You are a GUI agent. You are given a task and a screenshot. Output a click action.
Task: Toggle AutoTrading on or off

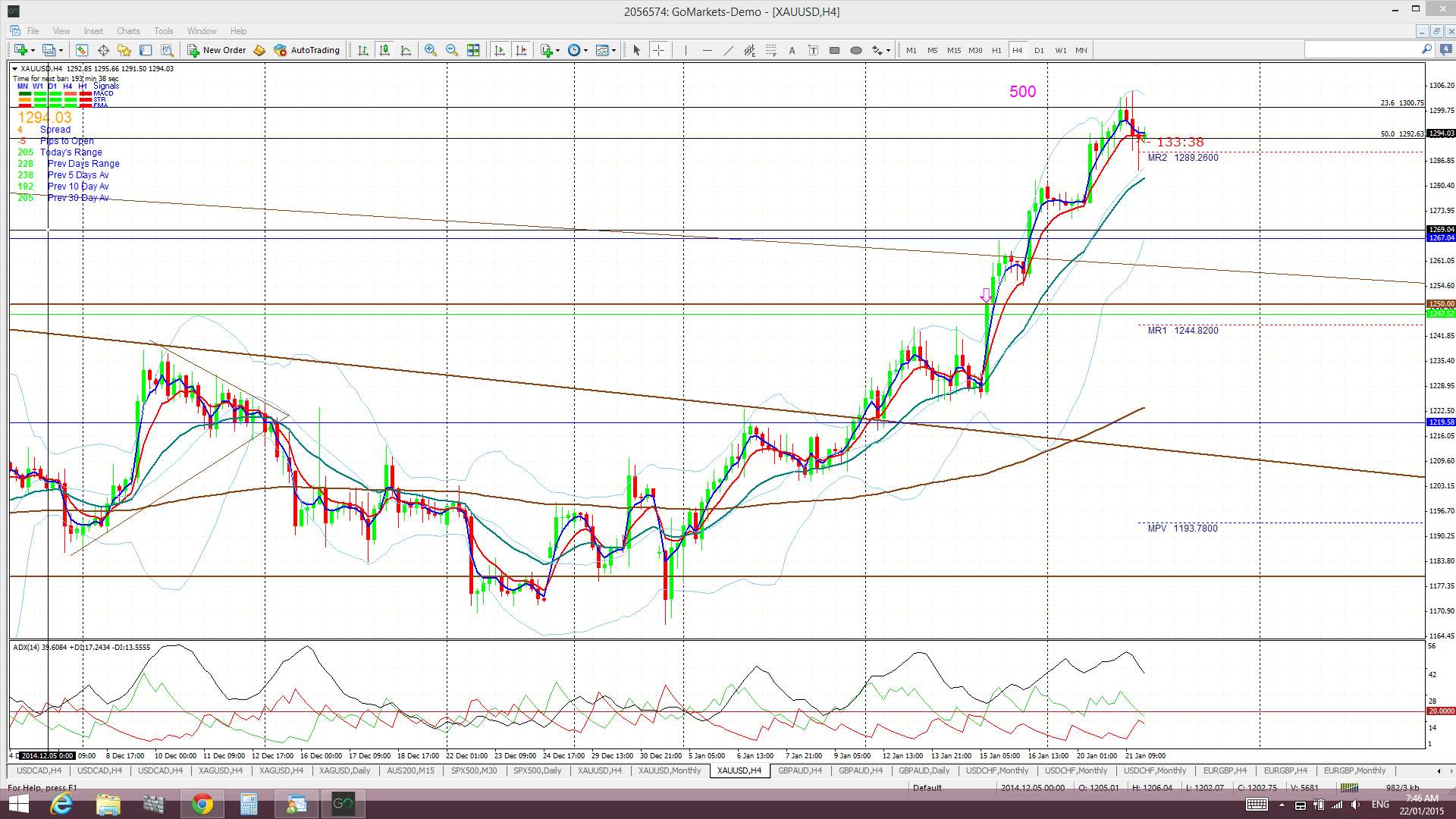tap(307, 50)
